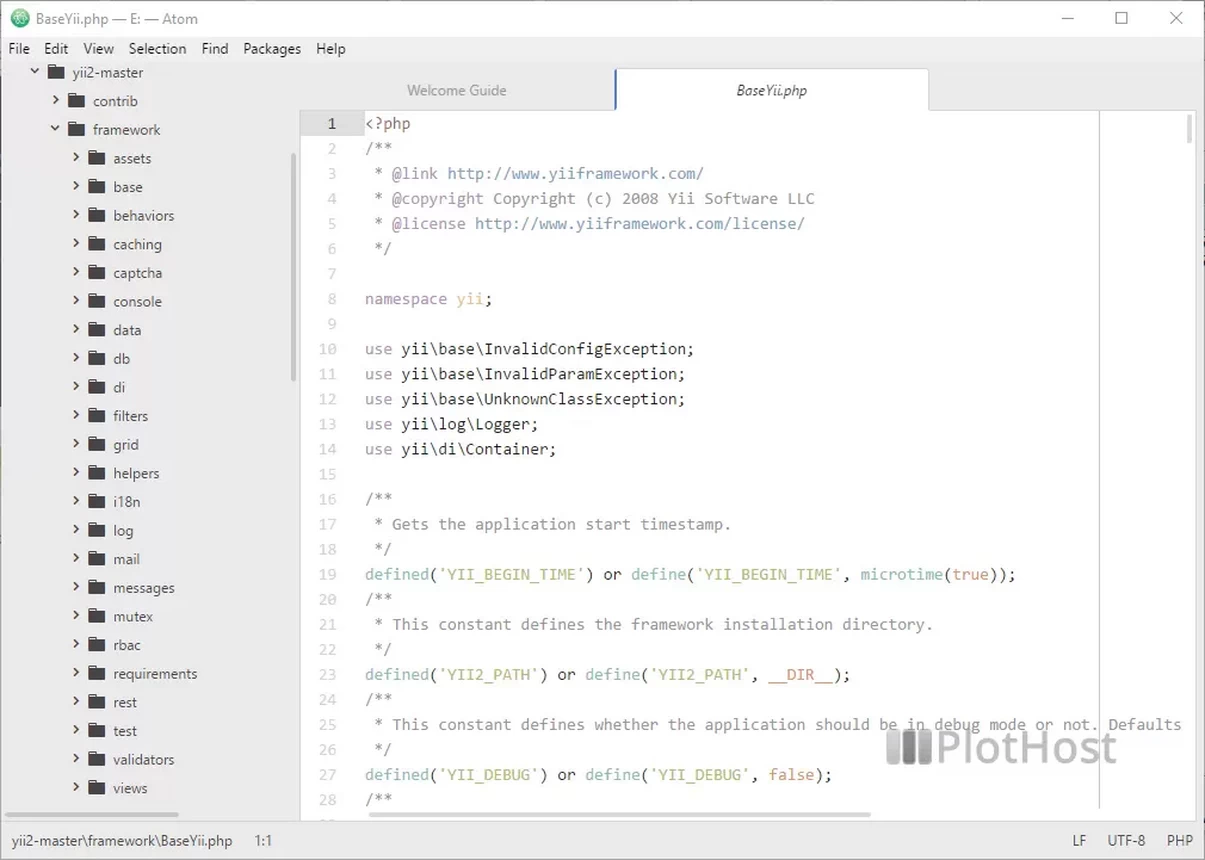The height and width of the screenshot is (860, 1205).
Task: Open the Find menu
Action: point(215,48)
